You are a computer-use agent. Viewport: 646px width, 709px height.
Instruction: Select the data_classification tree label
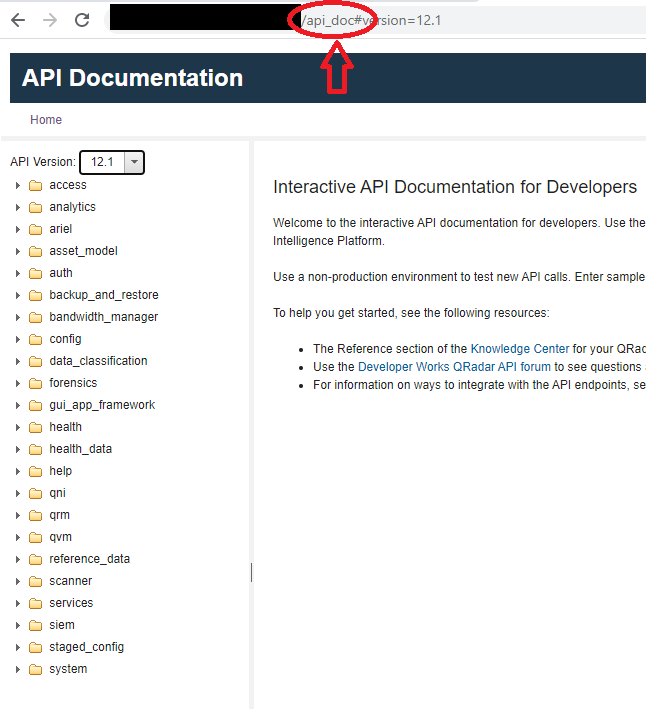[98, 361]
